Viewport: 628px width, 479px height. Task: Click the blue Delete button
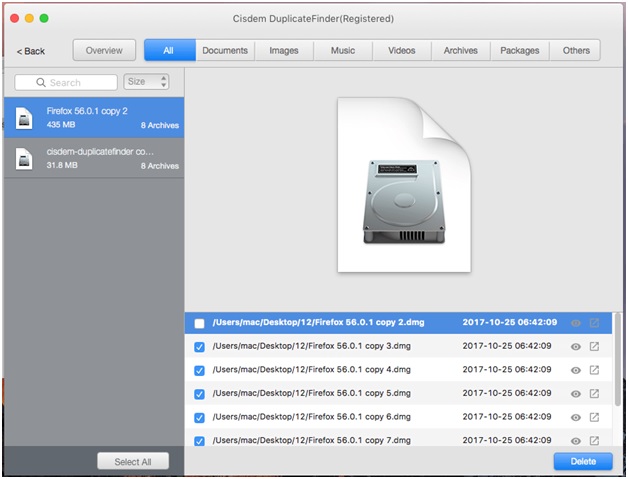click(x=583, y=461)
